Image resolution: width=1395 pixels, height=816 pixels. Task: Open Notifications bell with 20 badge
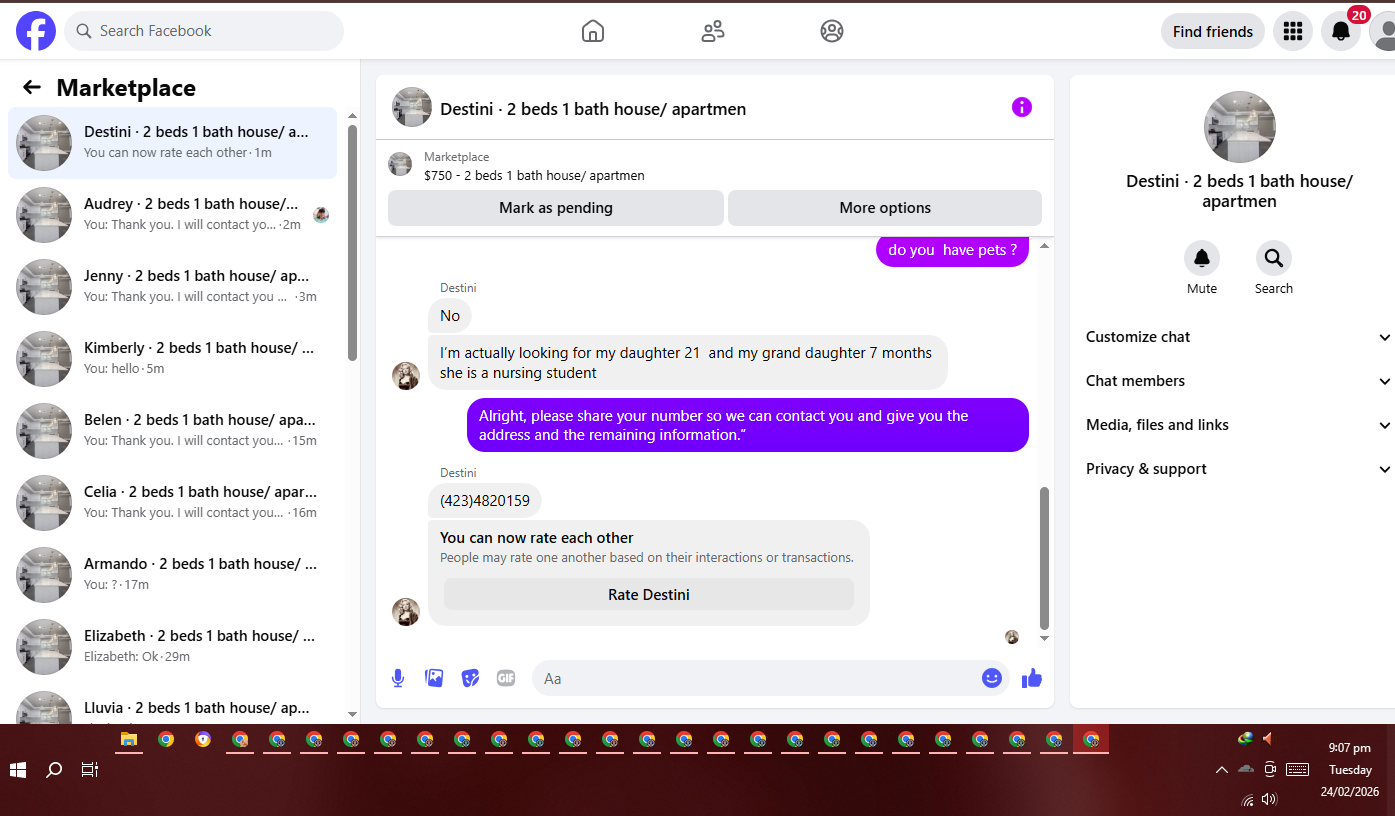(x=1341, y=31)
